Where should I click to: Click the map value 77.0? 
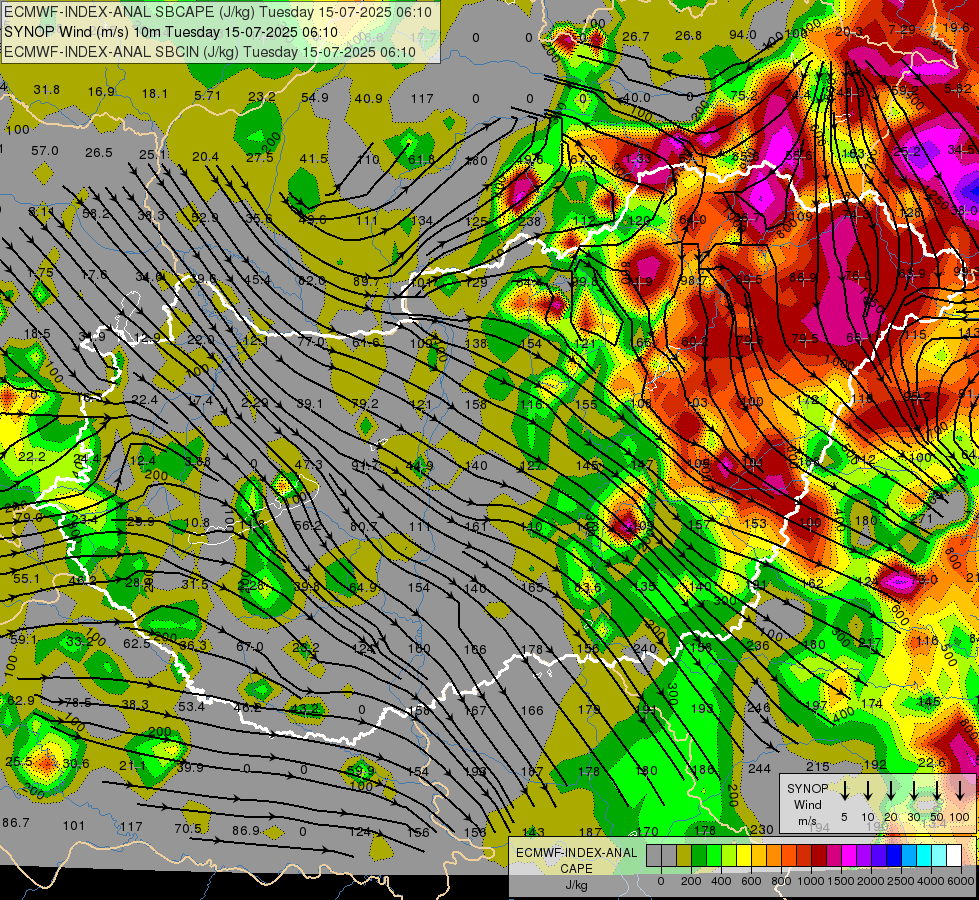(310, 342)
